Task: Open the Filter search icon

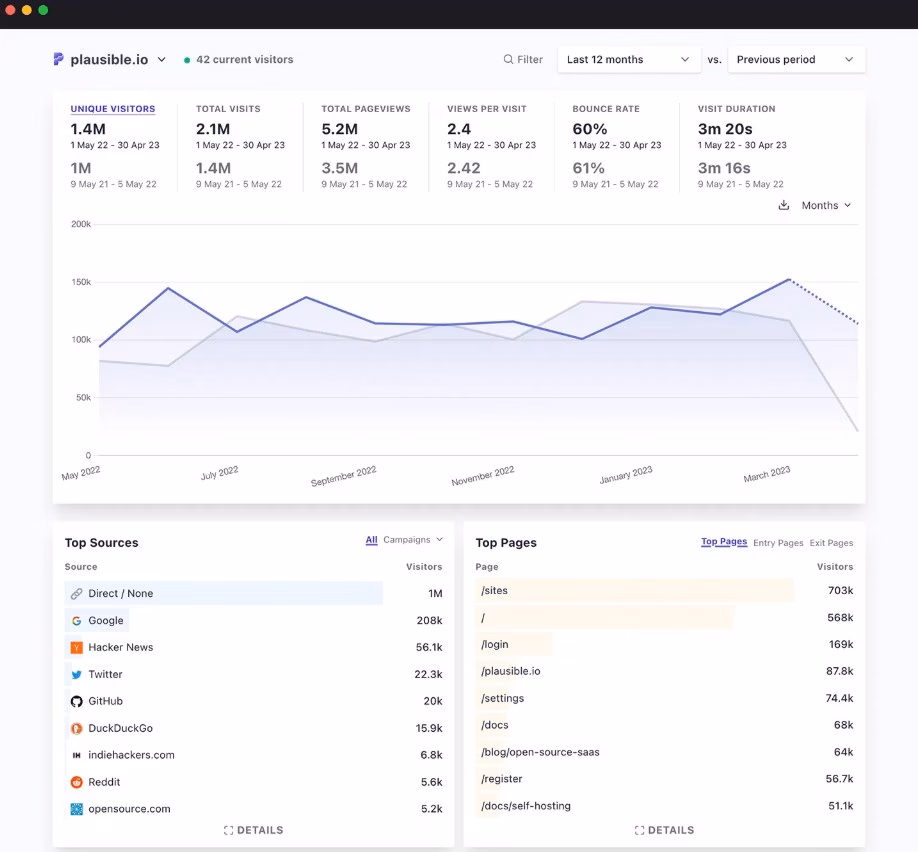Action: pyautogui.click(x=509, y=59)
